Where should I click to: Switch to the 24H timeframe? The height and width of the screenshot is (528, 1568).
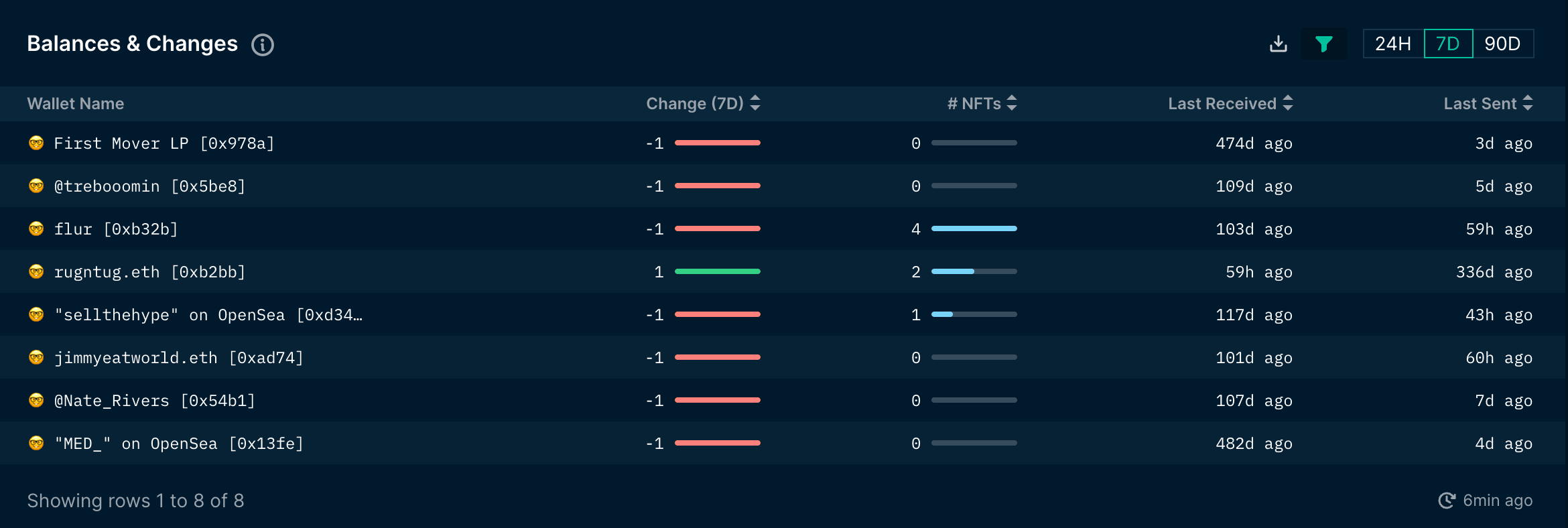[x=1392, y=43]
